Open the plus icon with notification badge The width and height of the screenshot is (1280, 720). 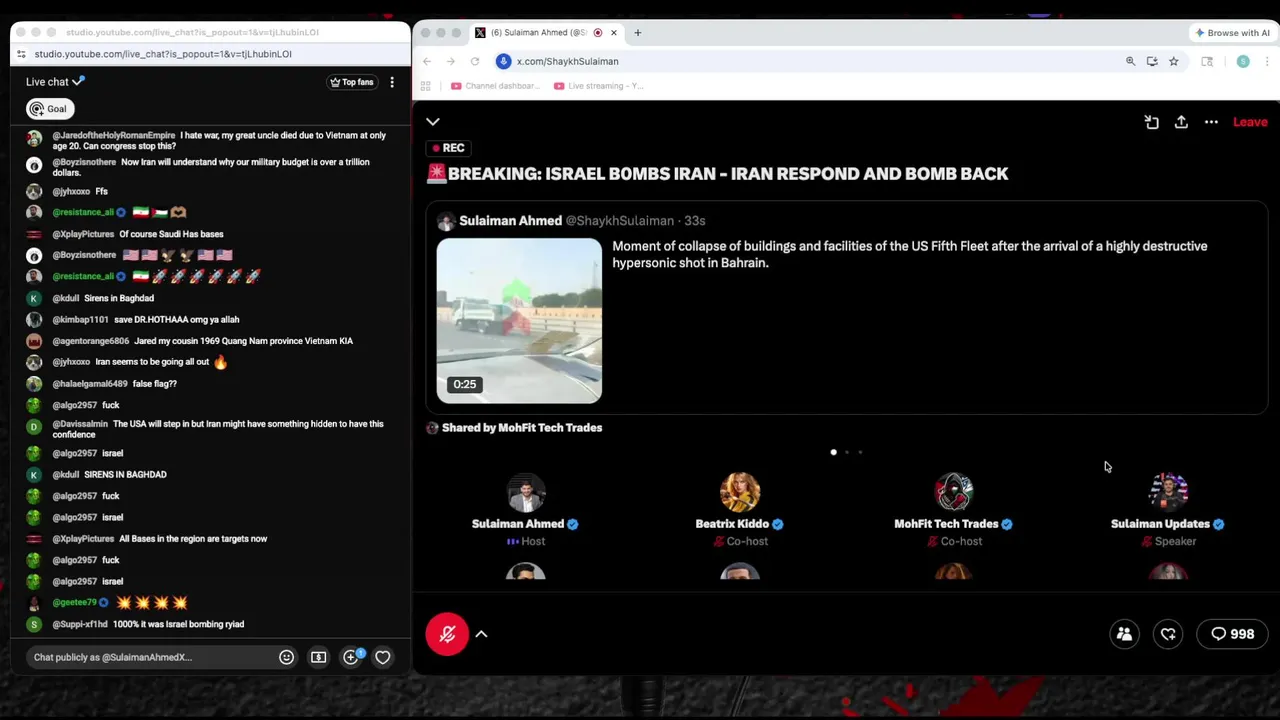click(351, 657)
